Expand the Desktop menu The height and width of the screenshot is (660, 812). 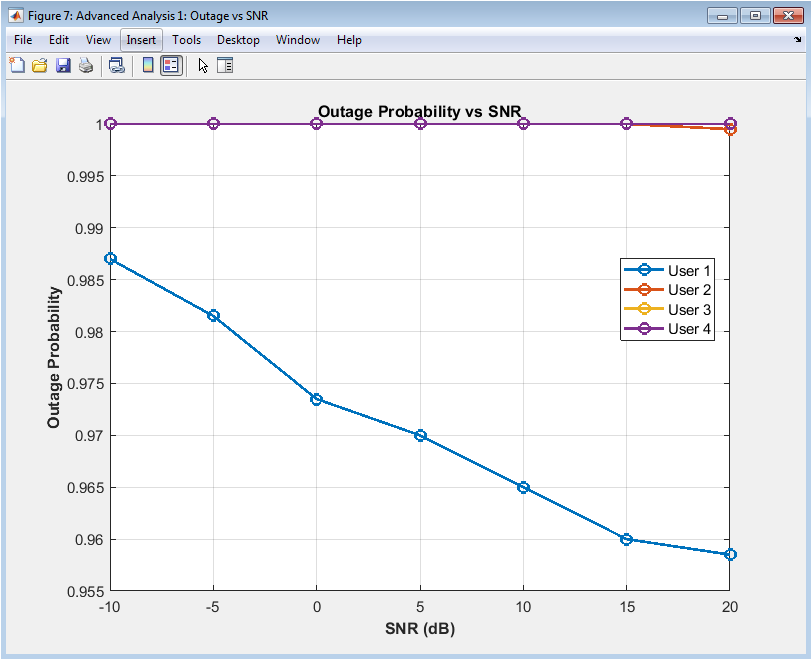point(238,40)
